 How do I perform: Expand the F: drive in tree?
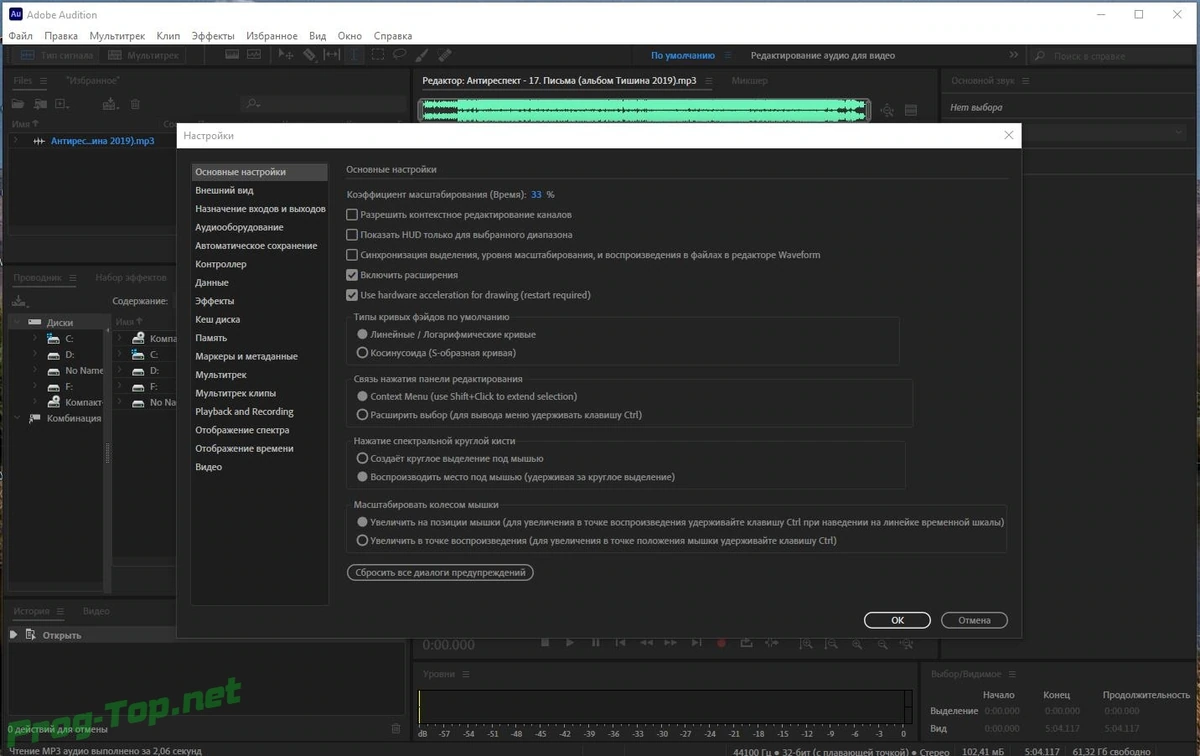click(x=35, y=387)
